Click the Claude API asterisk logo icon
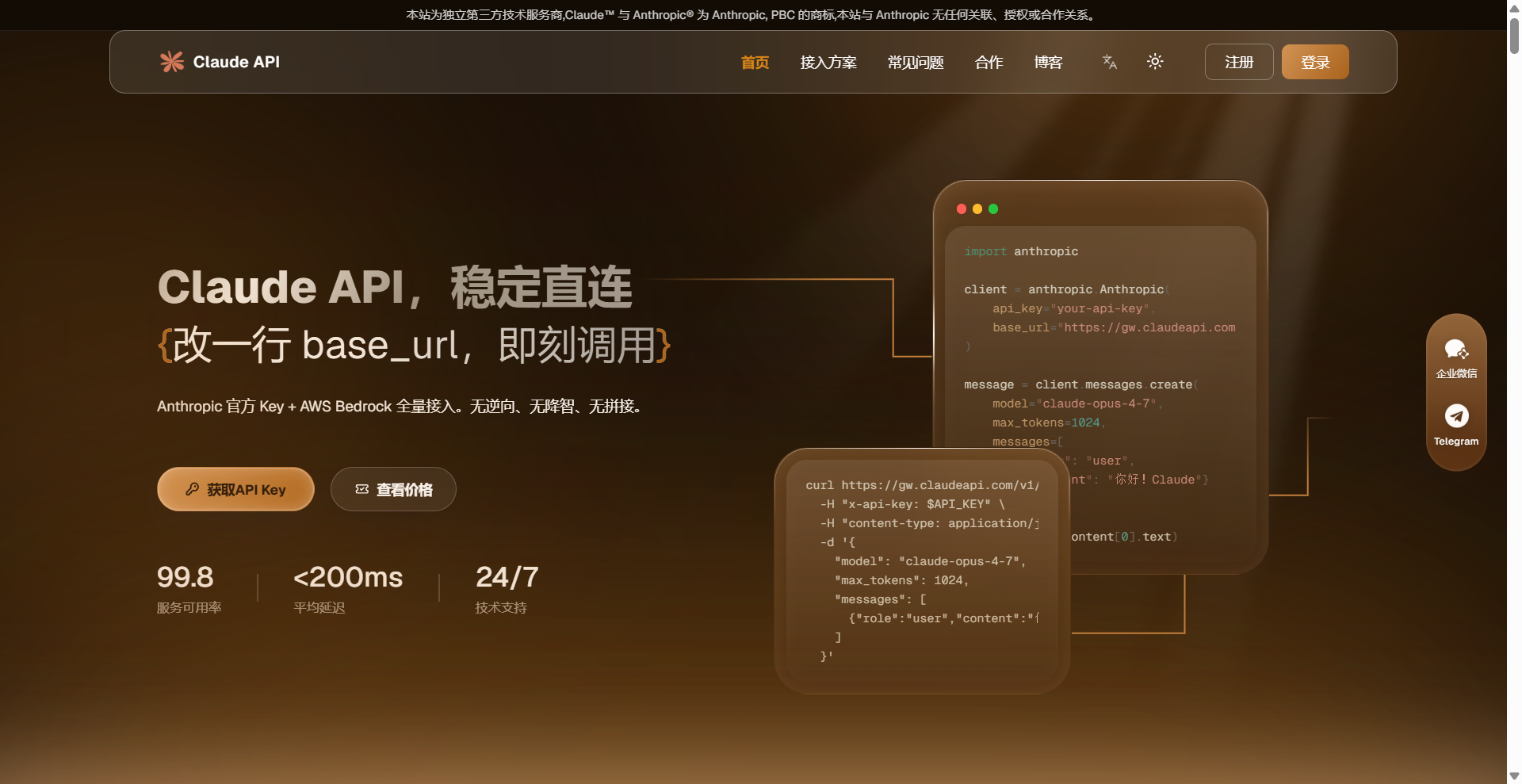 (172, 62)
